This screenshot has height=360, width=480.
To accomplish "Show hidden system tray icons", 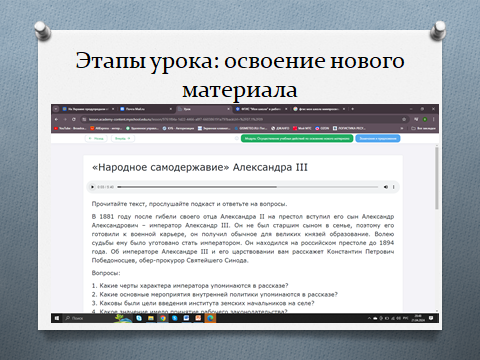I will click(x=369, y=318).
